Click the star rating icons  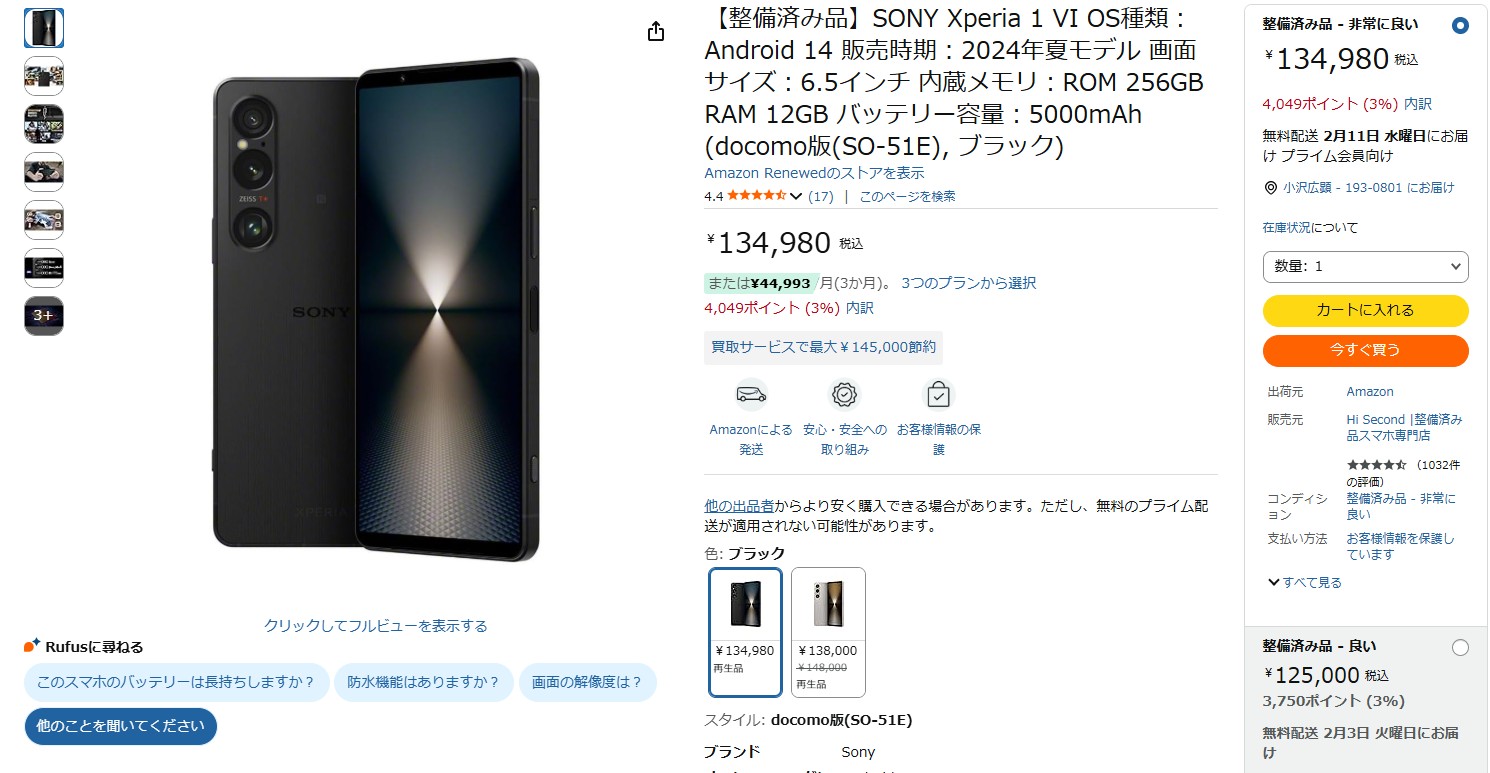757,196
